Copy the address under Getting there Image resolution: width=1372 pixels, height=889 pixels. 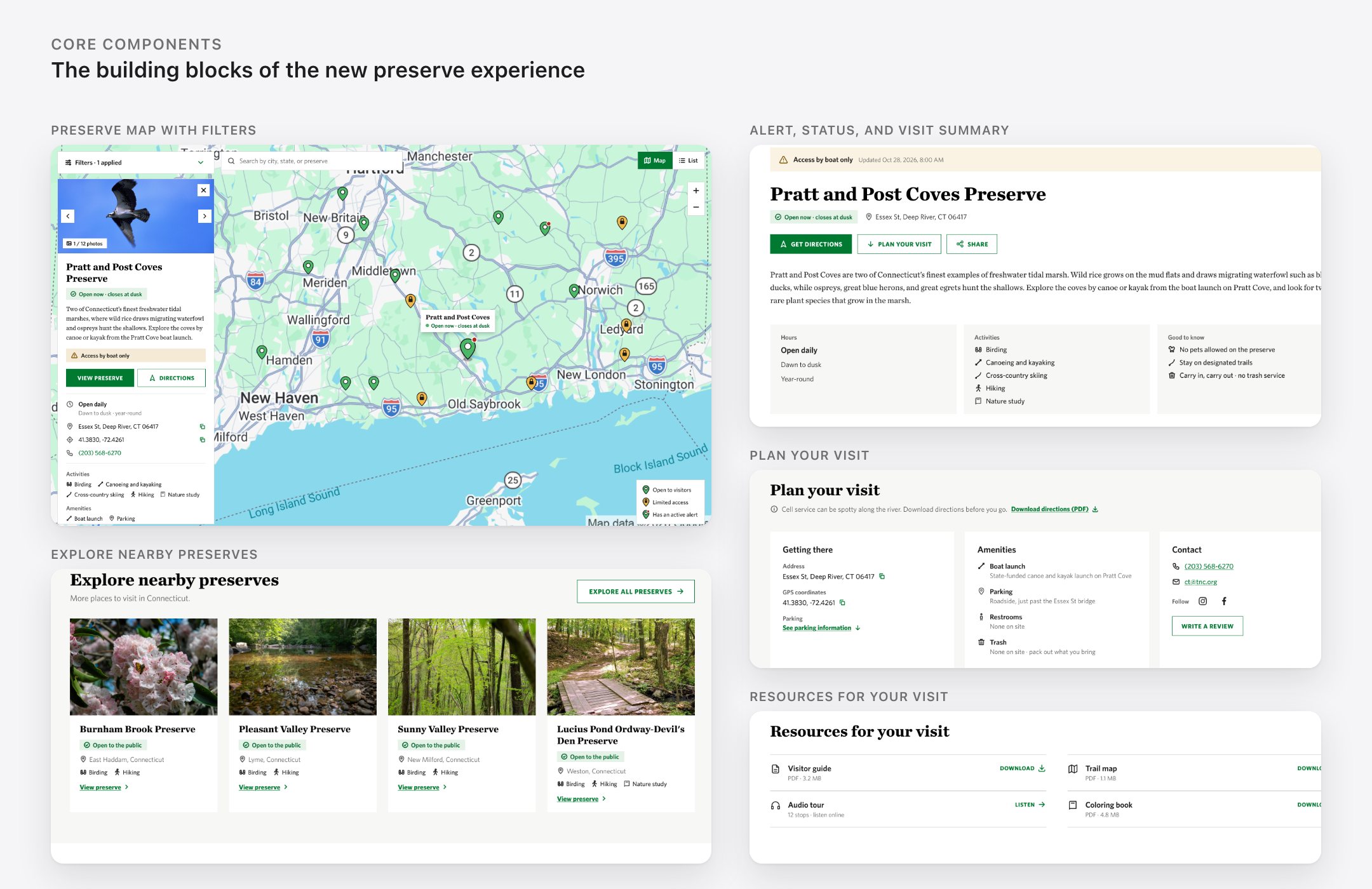[x=882, y=577]
